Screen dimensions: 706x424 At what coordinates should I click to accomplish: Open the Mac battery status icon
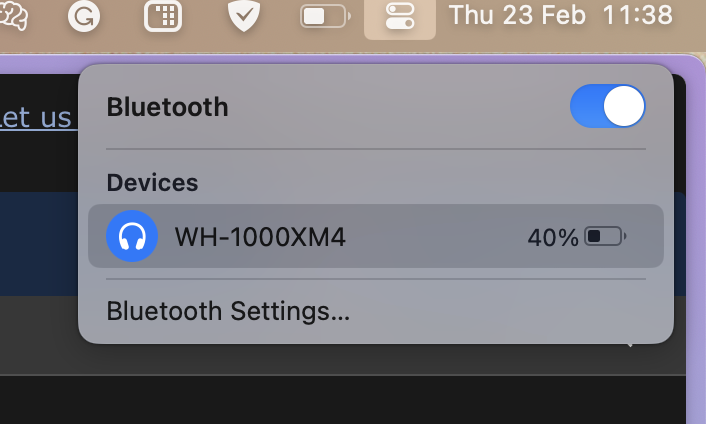[x=325, y=17]
